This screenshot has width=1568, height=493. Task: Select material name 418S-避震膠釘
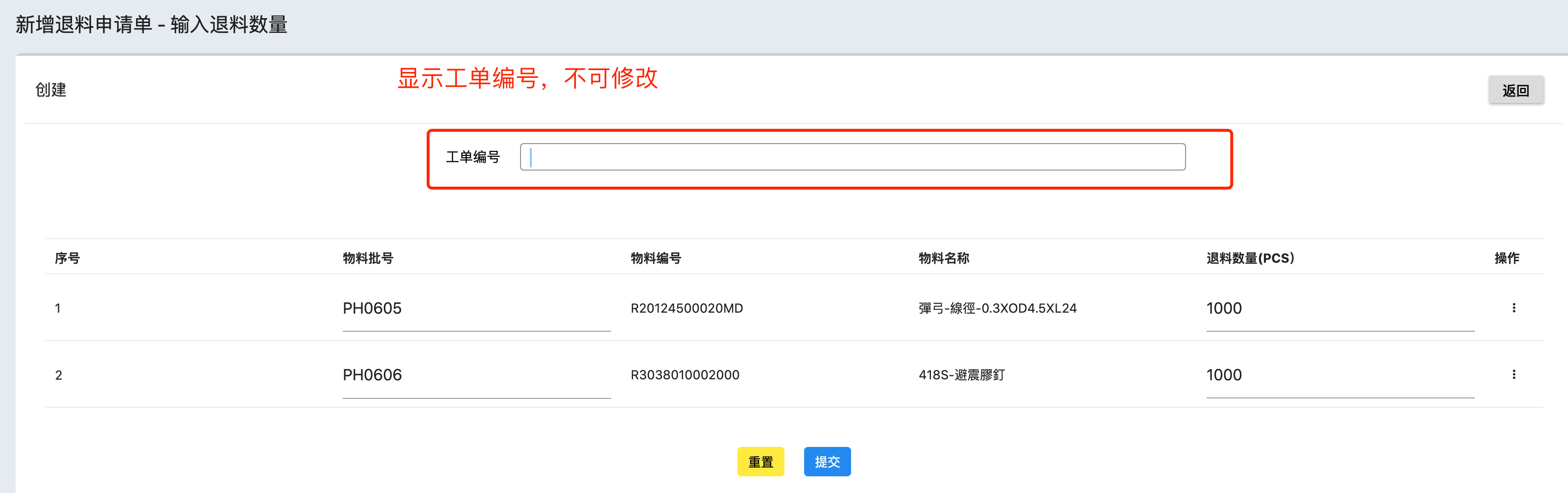click(962, 375)
